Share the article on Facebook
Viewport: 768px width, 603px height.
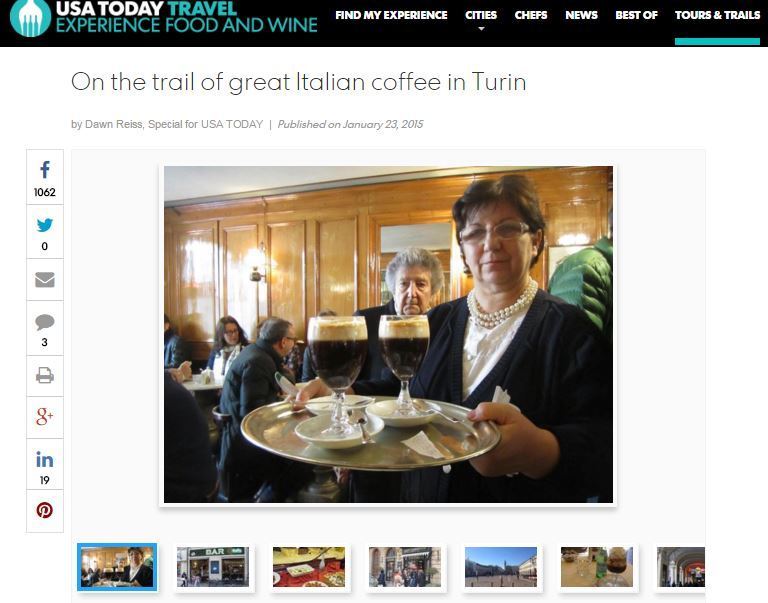(45, 170)
